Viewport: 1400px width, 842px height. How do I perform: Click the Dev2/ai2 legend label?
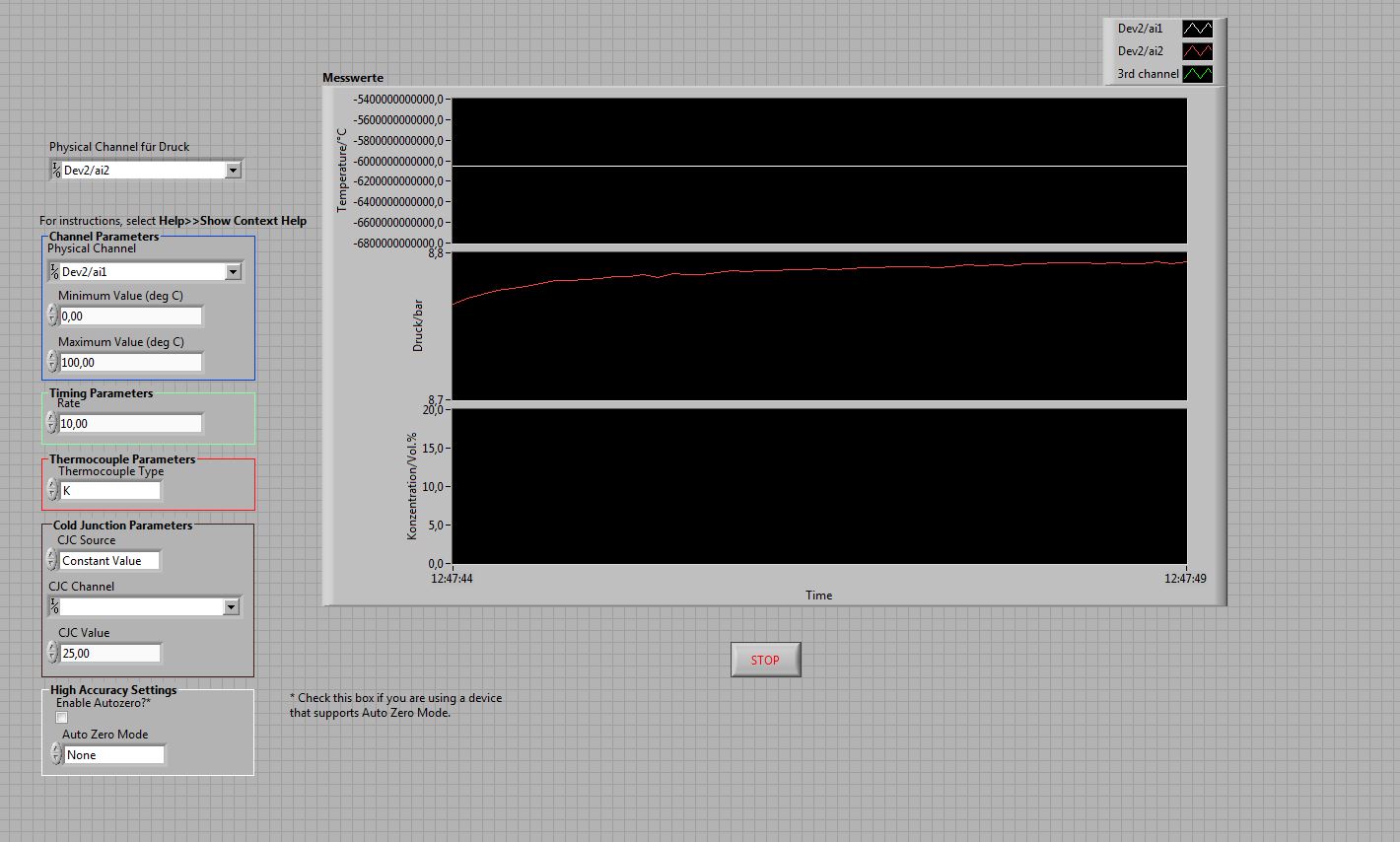coord(1141,51)
